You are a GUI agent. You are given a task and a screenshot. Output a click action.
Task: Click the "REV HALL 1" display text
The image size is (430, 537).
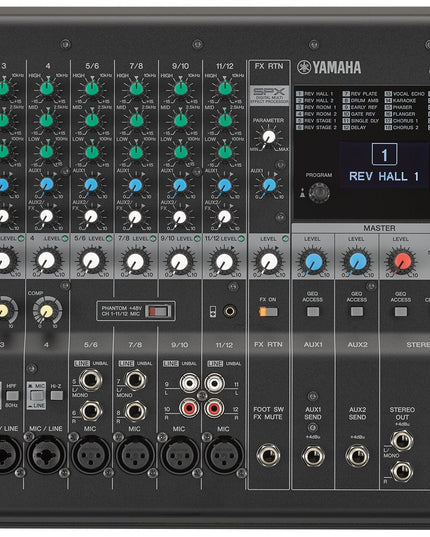(x=384, y=176)
